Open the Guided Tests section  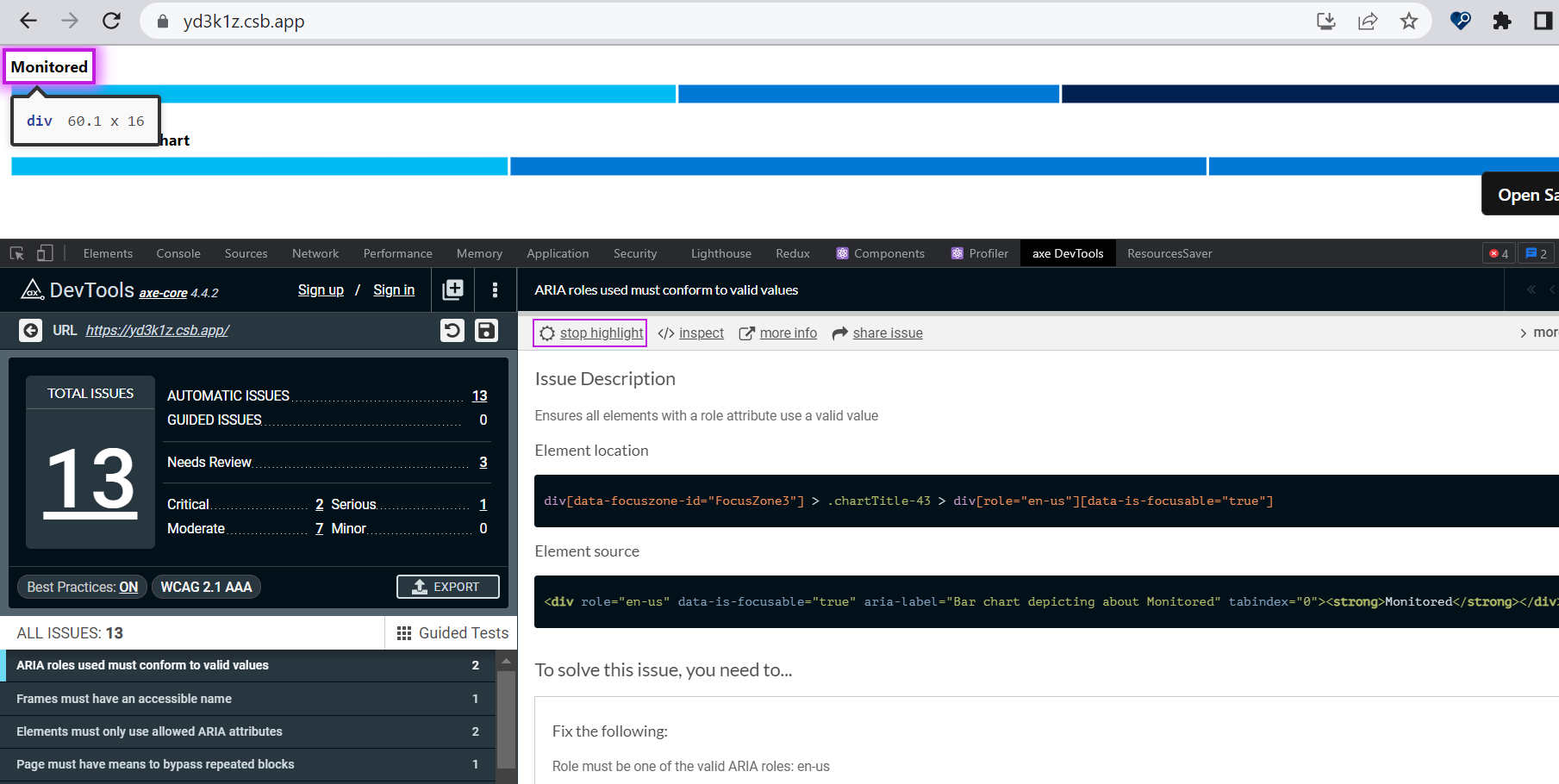[x=452, y=633]
